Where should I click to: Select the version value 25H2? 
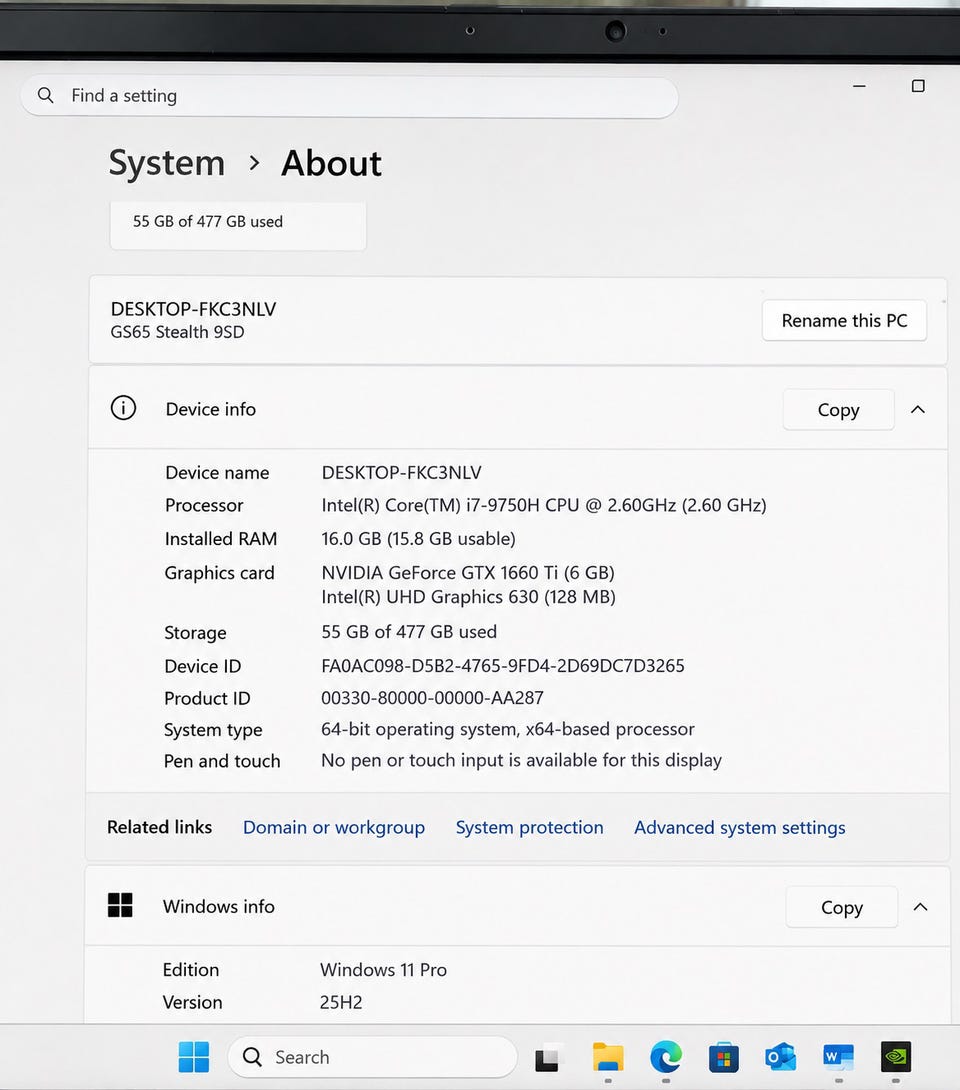point(341,1002)
